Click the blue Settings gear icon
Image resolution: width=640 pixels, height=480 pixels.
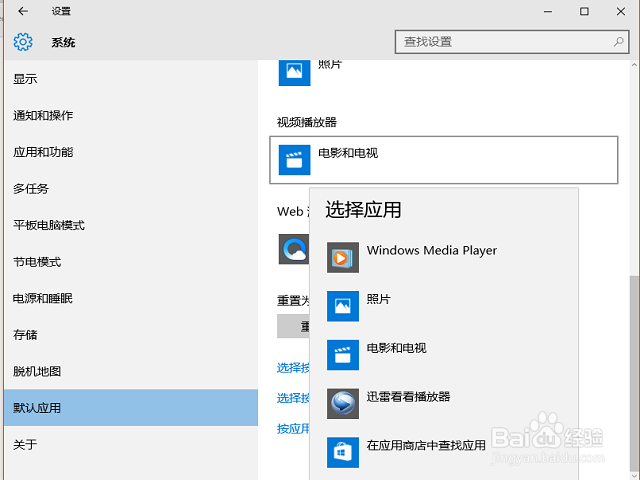pyautogui.click(x=23, y=42)
